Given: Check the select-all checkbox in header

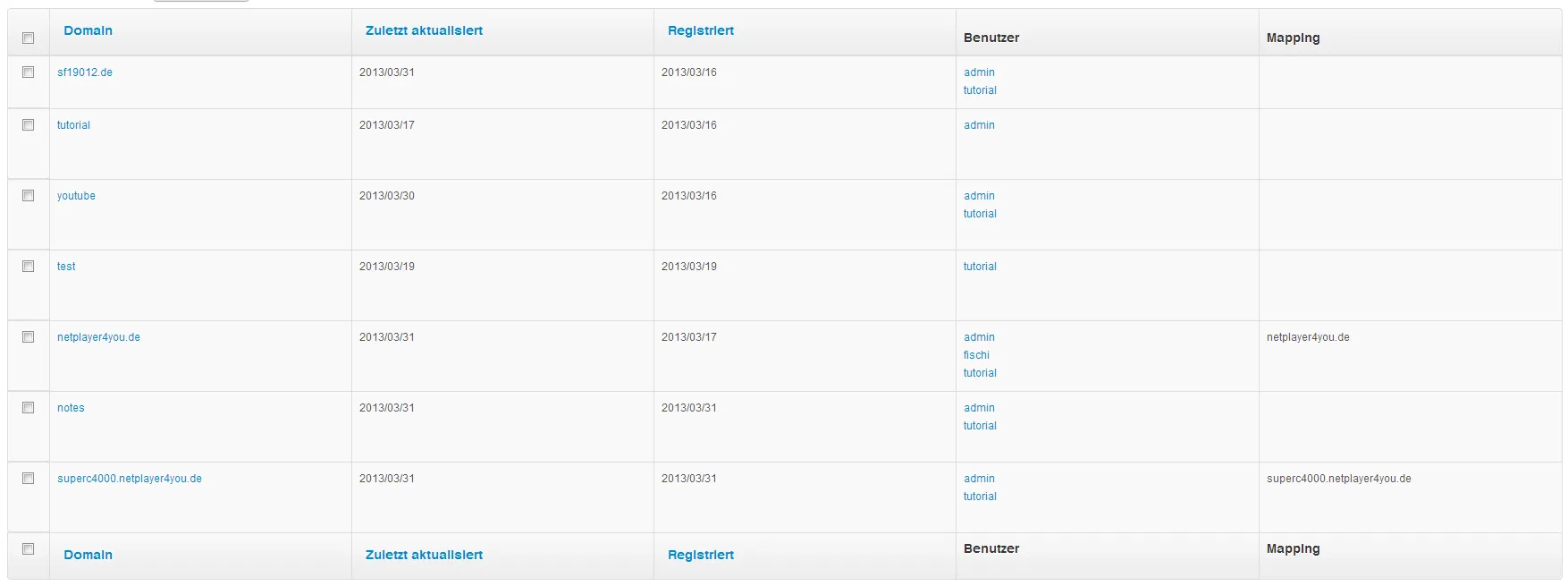Looking at the screenshot, I should point(29,38).
